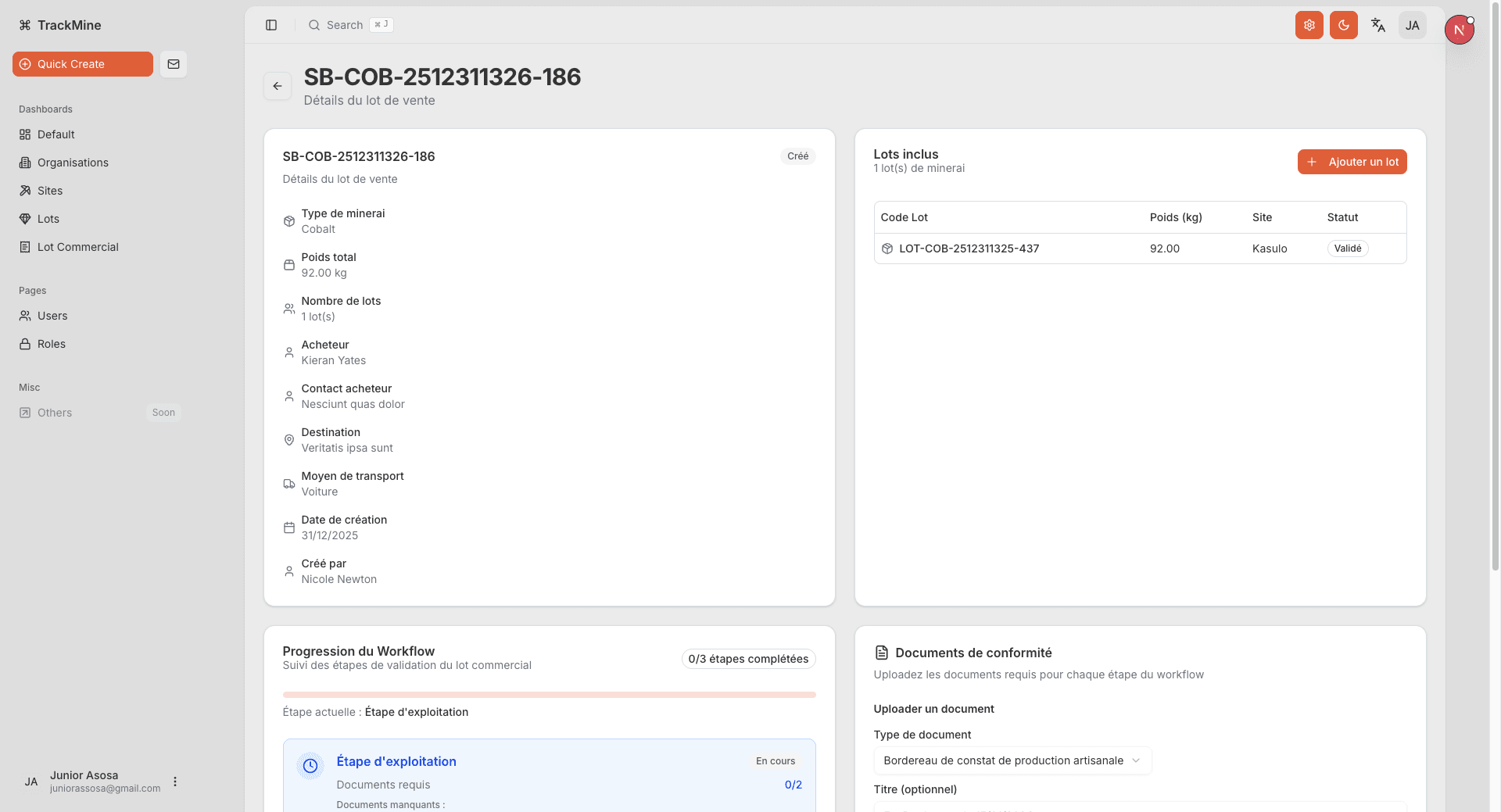Open the language translation icon
Viewport: 1501px width, 812px height.
1377,25
